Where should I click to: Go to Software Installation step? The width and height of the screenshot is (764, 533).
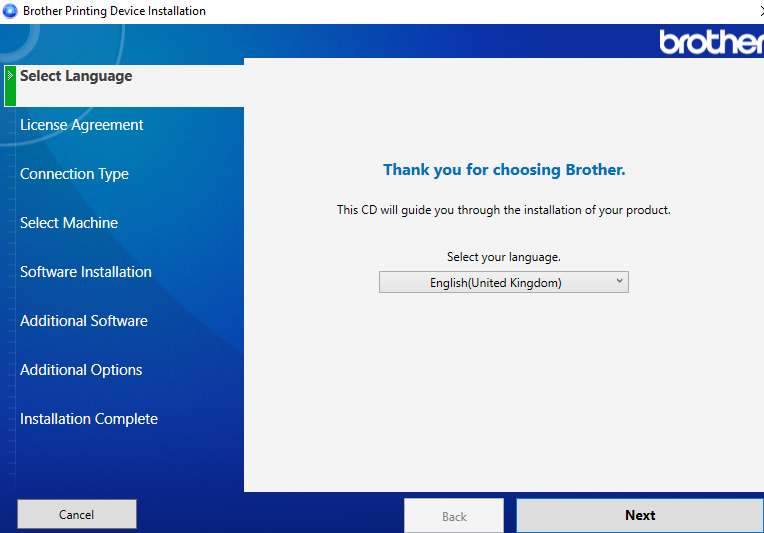86,272
